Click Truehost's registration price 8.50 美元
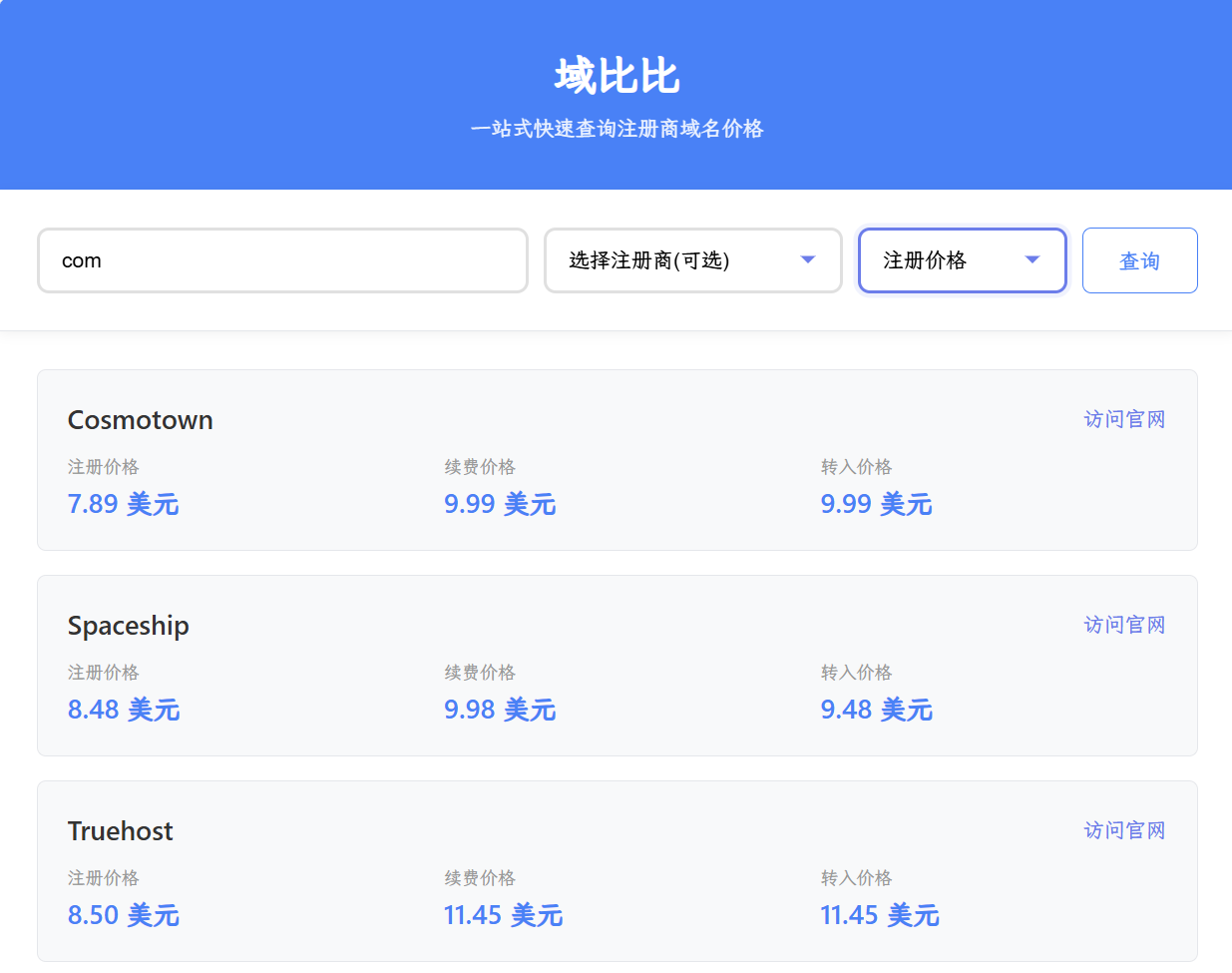 pos(124,915)
